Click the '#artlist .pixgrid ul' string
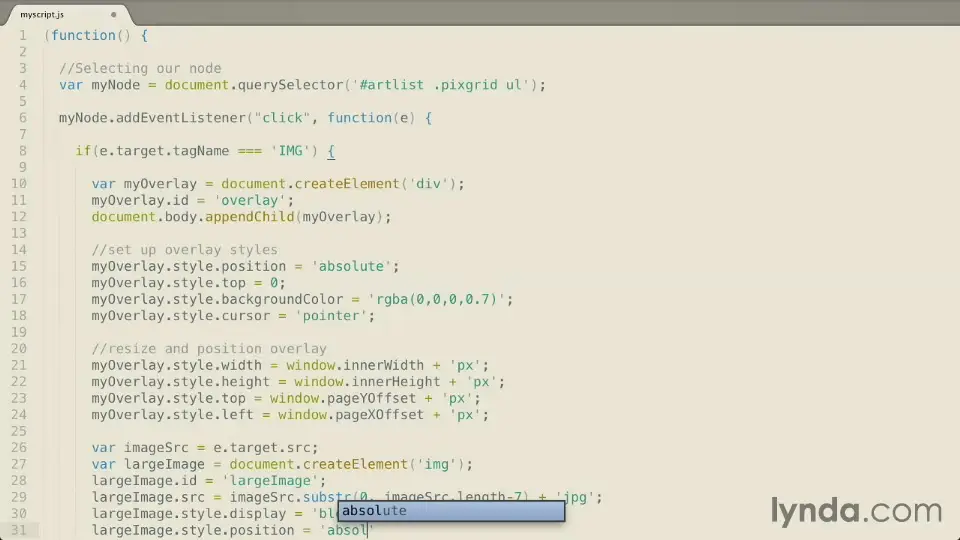 point(441,85)
